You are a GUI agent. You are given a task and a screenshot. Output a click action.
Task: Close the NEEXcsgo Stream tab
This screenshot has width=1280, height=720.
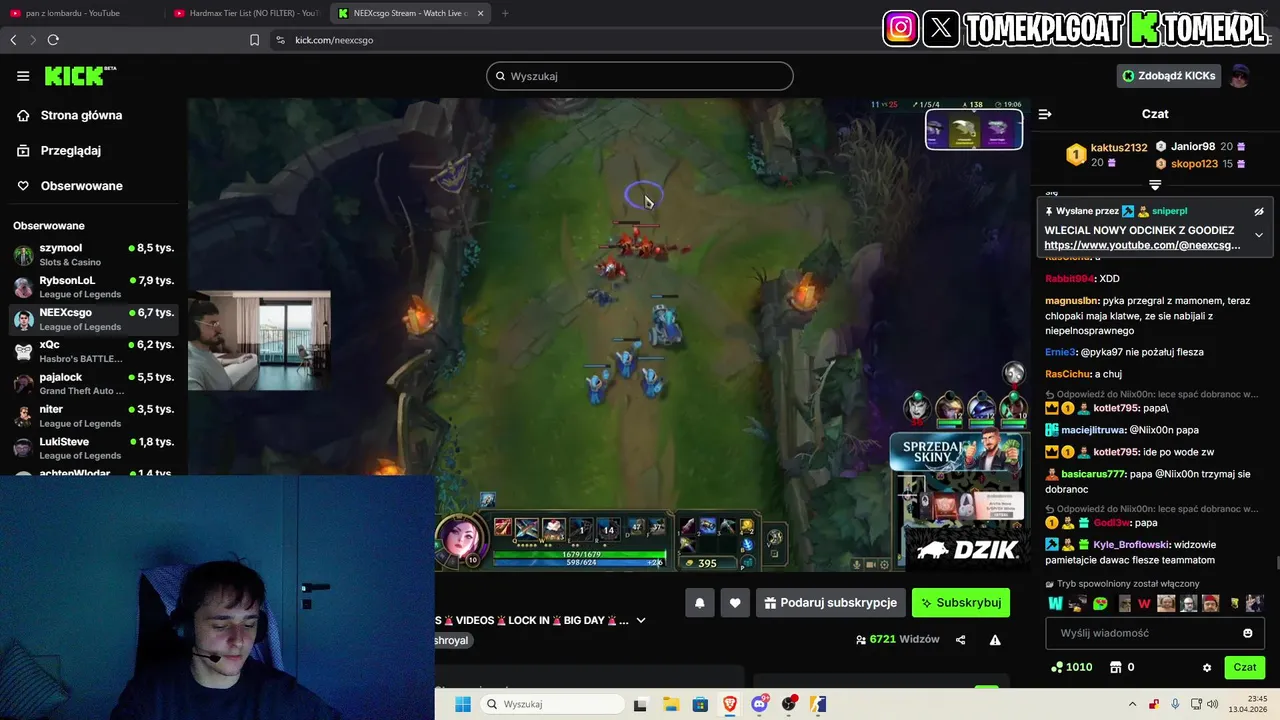point(481,13)
